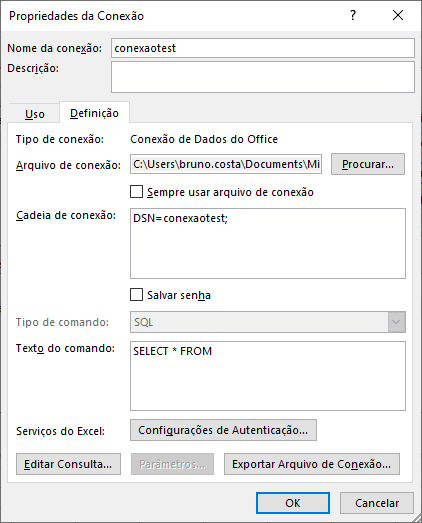Click the Texto do comando text area
Image resolution: width=422 pixels, height=523 pixels.
[268, 376]
